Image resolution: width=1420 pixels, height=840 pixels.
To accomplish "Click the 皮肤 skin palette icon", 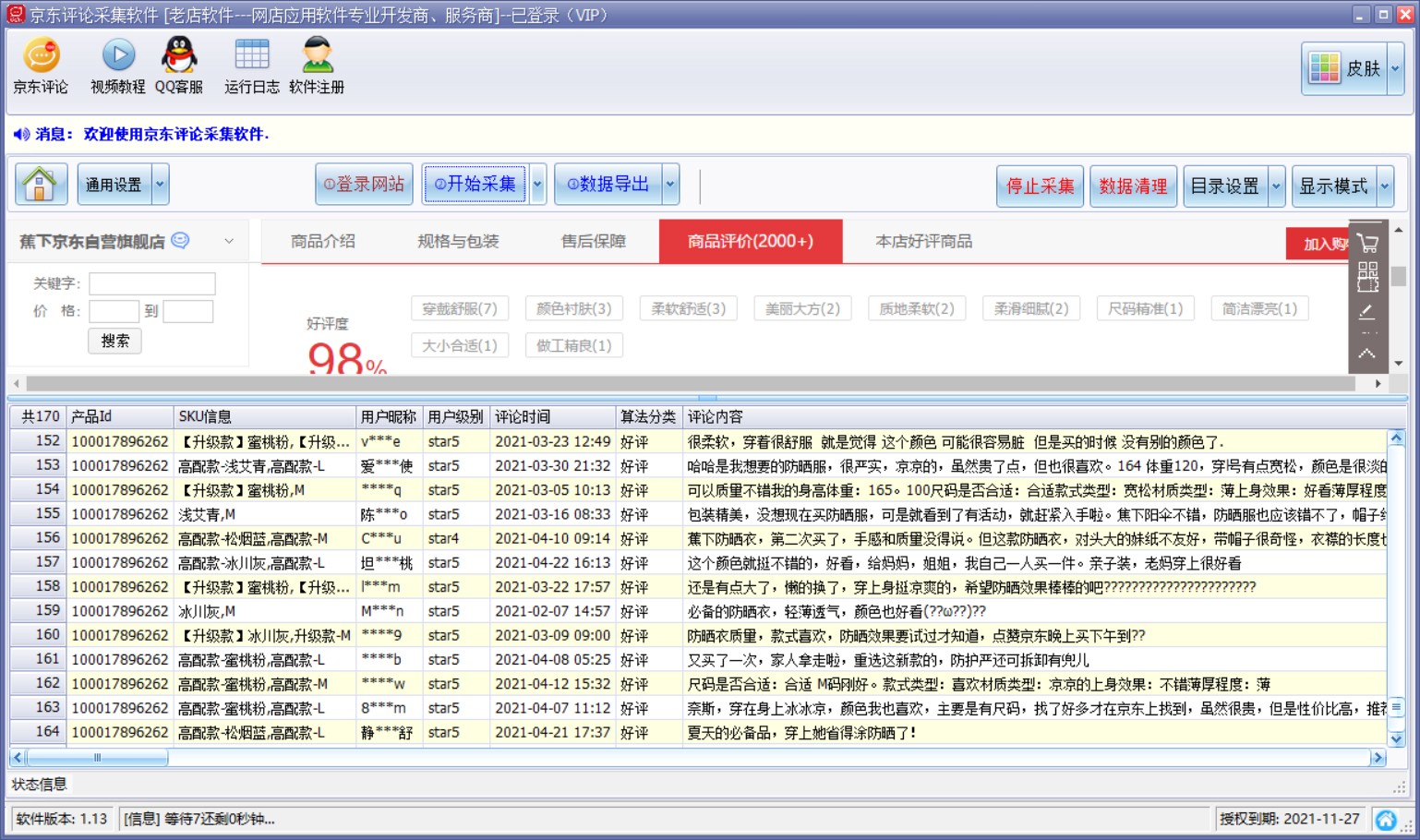I will (1324, 67).
